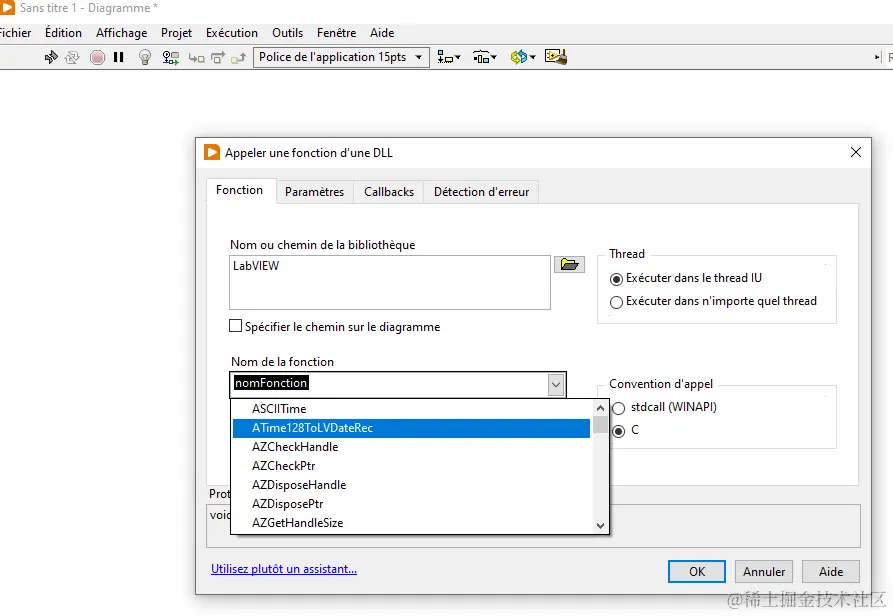Open the Align Objects dropdown
This screenshot has height=616, width=893.
click(449, 57)
